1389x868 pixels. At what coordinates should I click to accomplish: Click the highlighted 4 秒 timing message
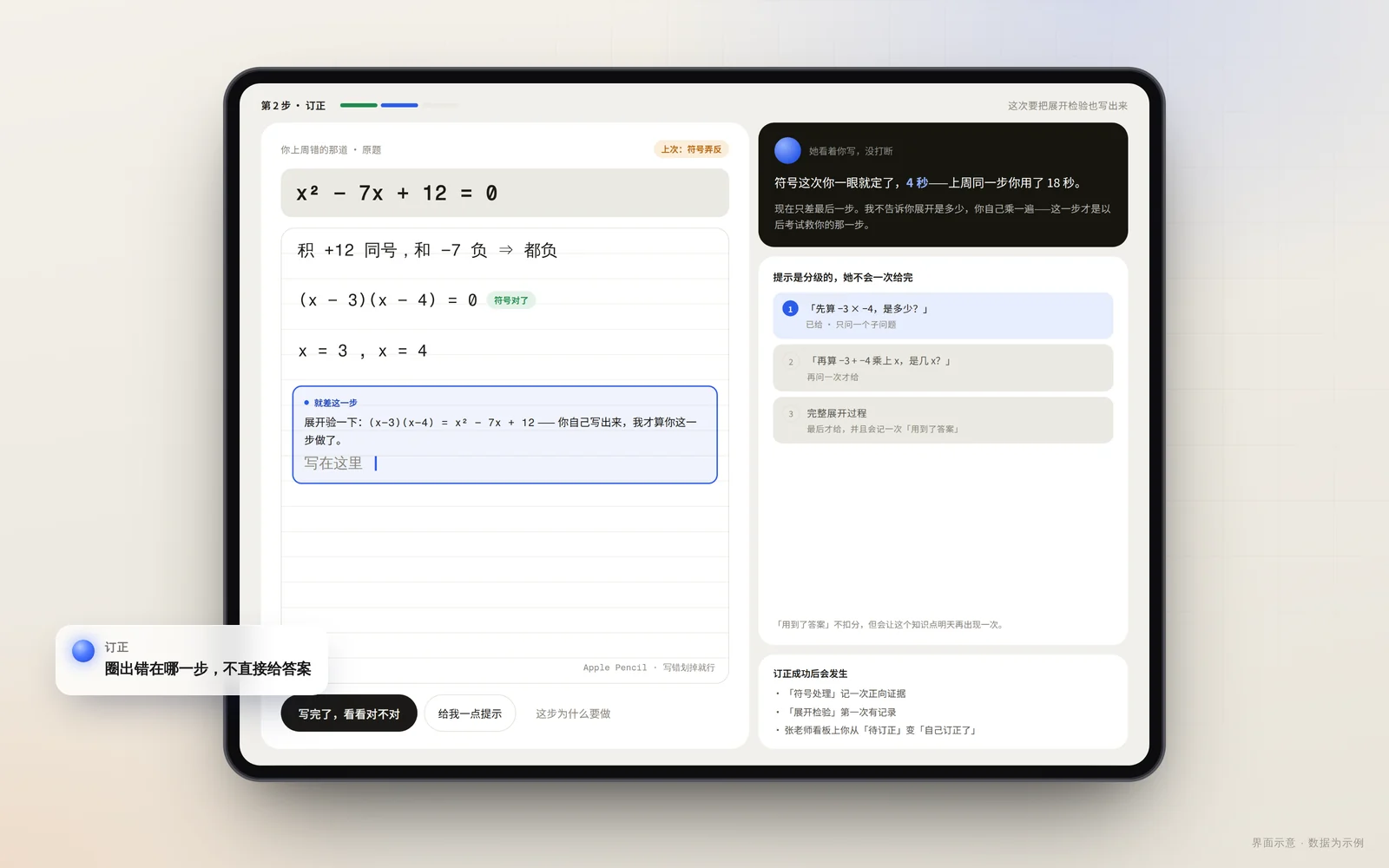(x=928, y=183)
